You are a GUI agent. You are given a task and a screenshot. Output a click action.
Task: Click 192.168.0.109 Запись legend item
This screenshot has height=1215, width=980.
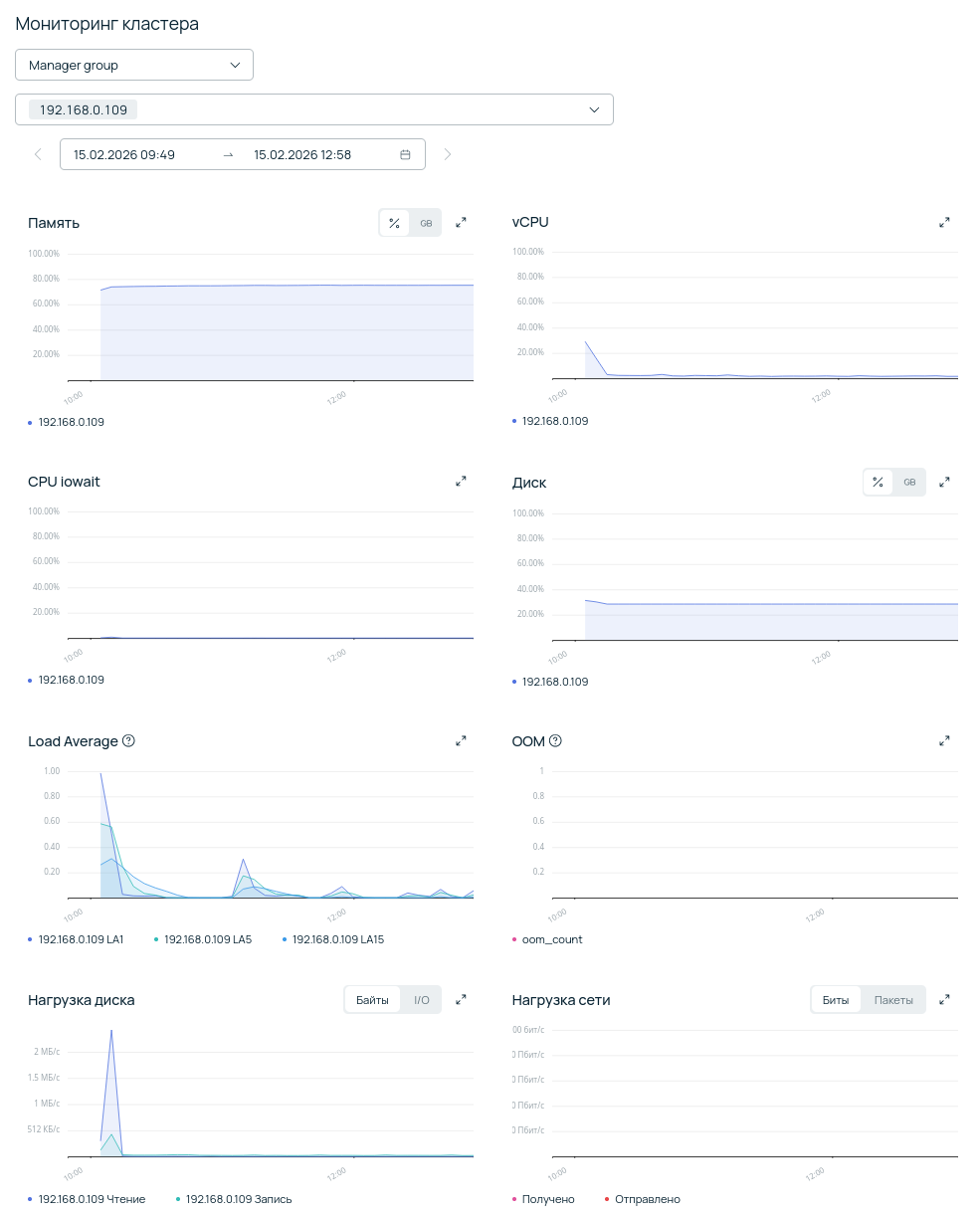point(238,1199)
